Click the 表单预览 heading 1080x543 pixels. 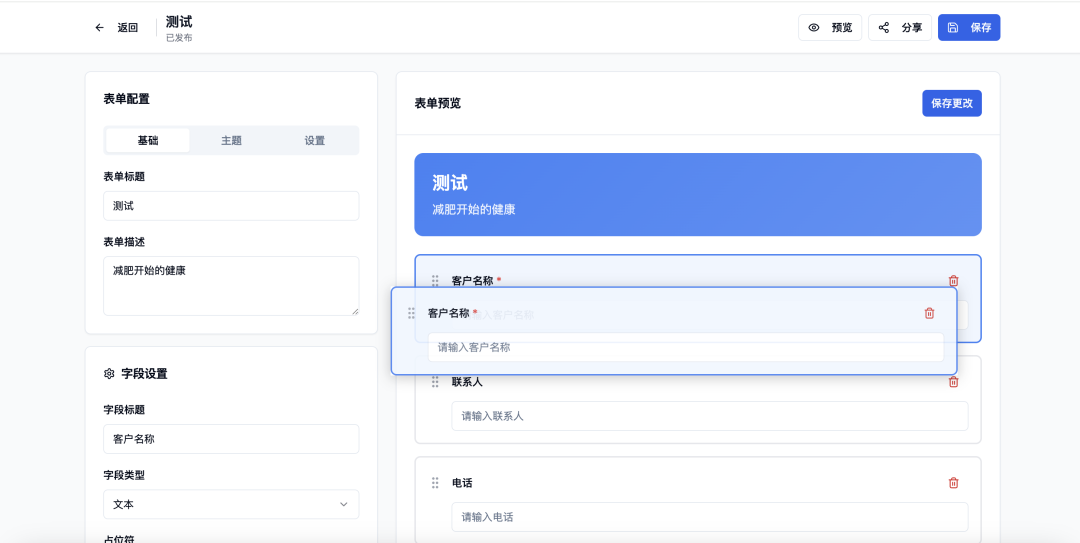[437, 103]
